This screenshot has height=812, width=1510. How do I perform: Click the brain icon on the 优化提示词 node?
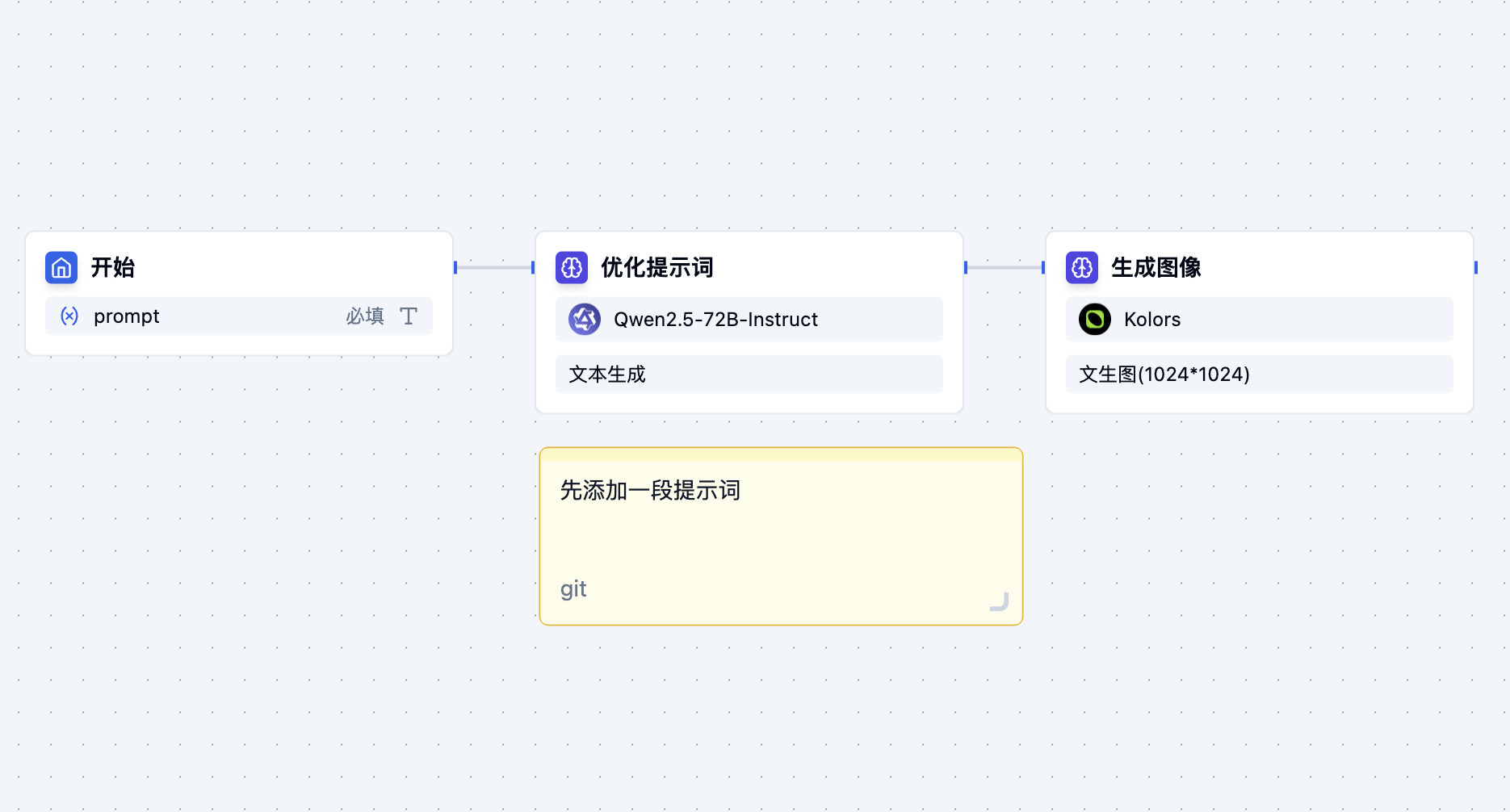[x=571, y=267]
